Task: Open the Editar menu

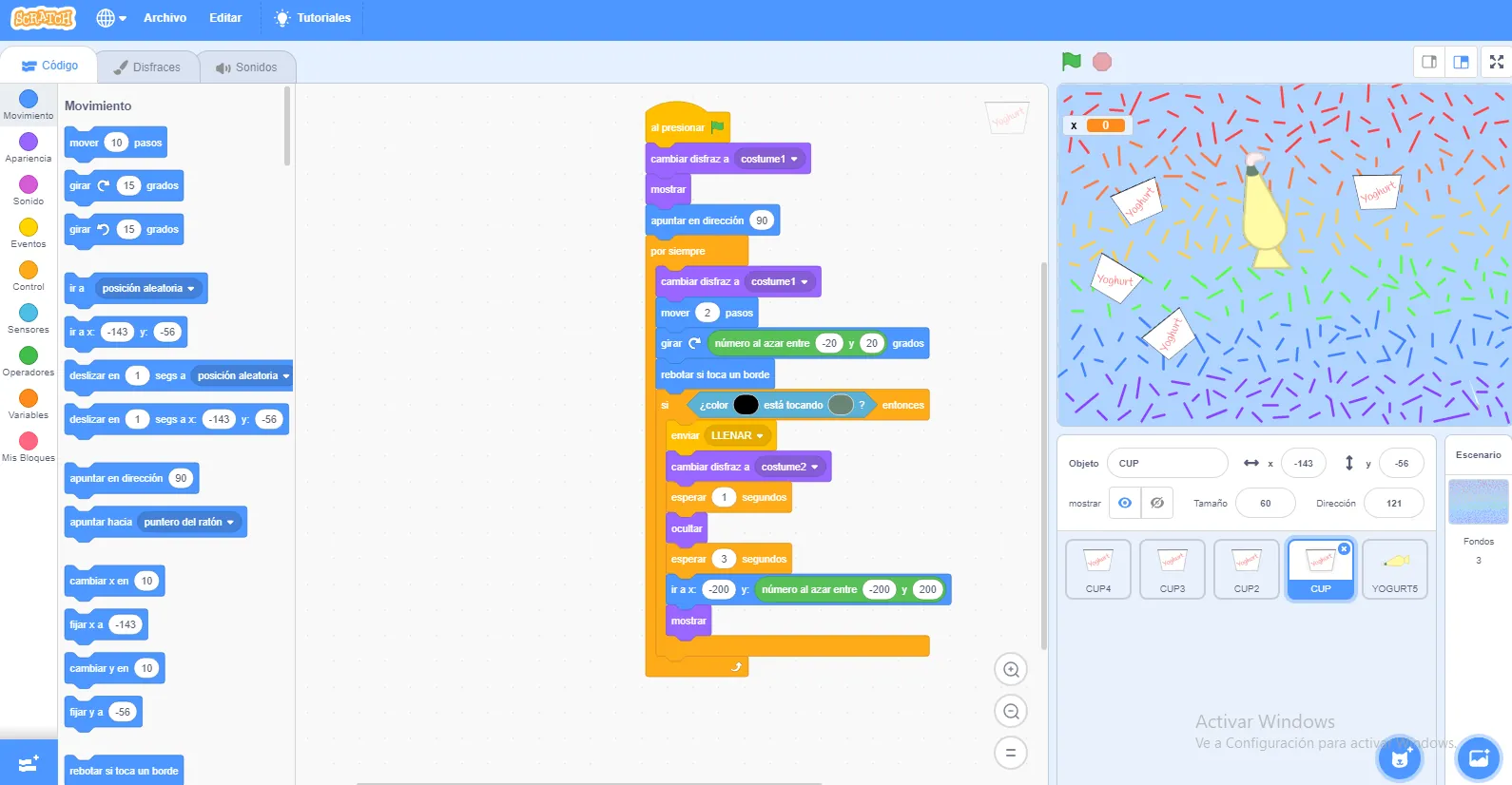Action: pos(225,18)
